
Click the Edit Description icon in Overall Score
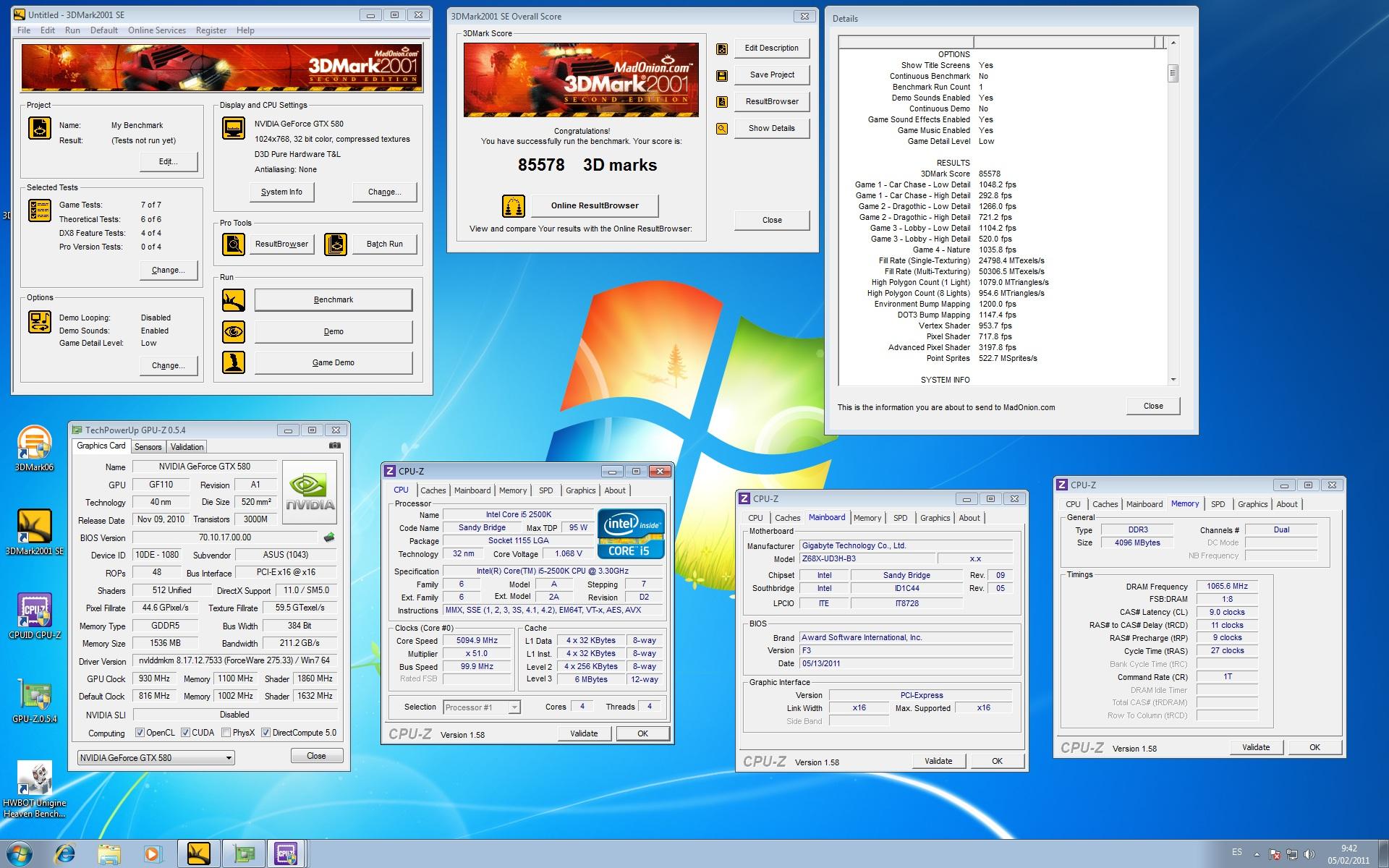click(722, 49)
